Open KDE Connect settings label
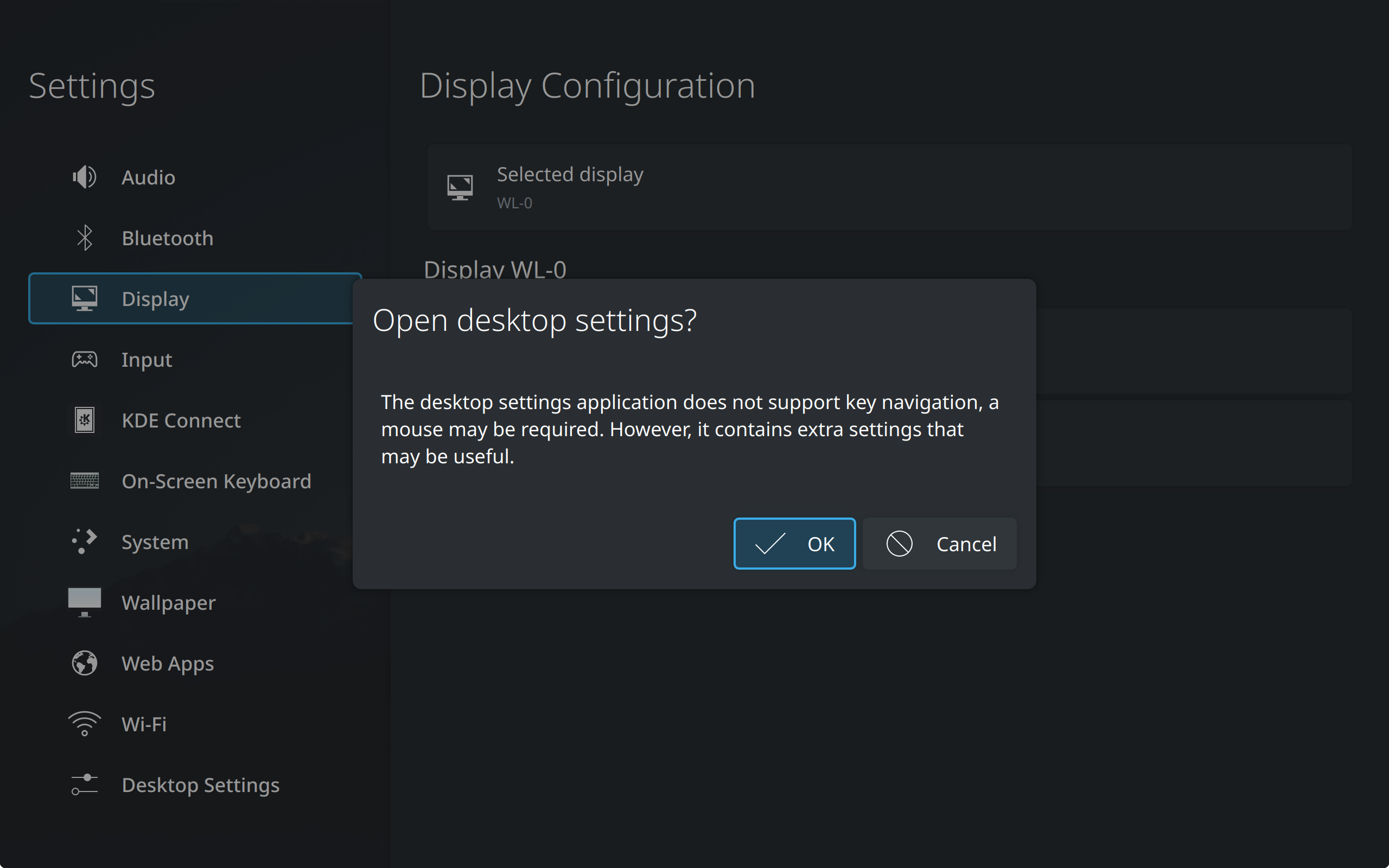This screenshot has height=868, width=1389. pyautogui.click(x=181, y=420)
